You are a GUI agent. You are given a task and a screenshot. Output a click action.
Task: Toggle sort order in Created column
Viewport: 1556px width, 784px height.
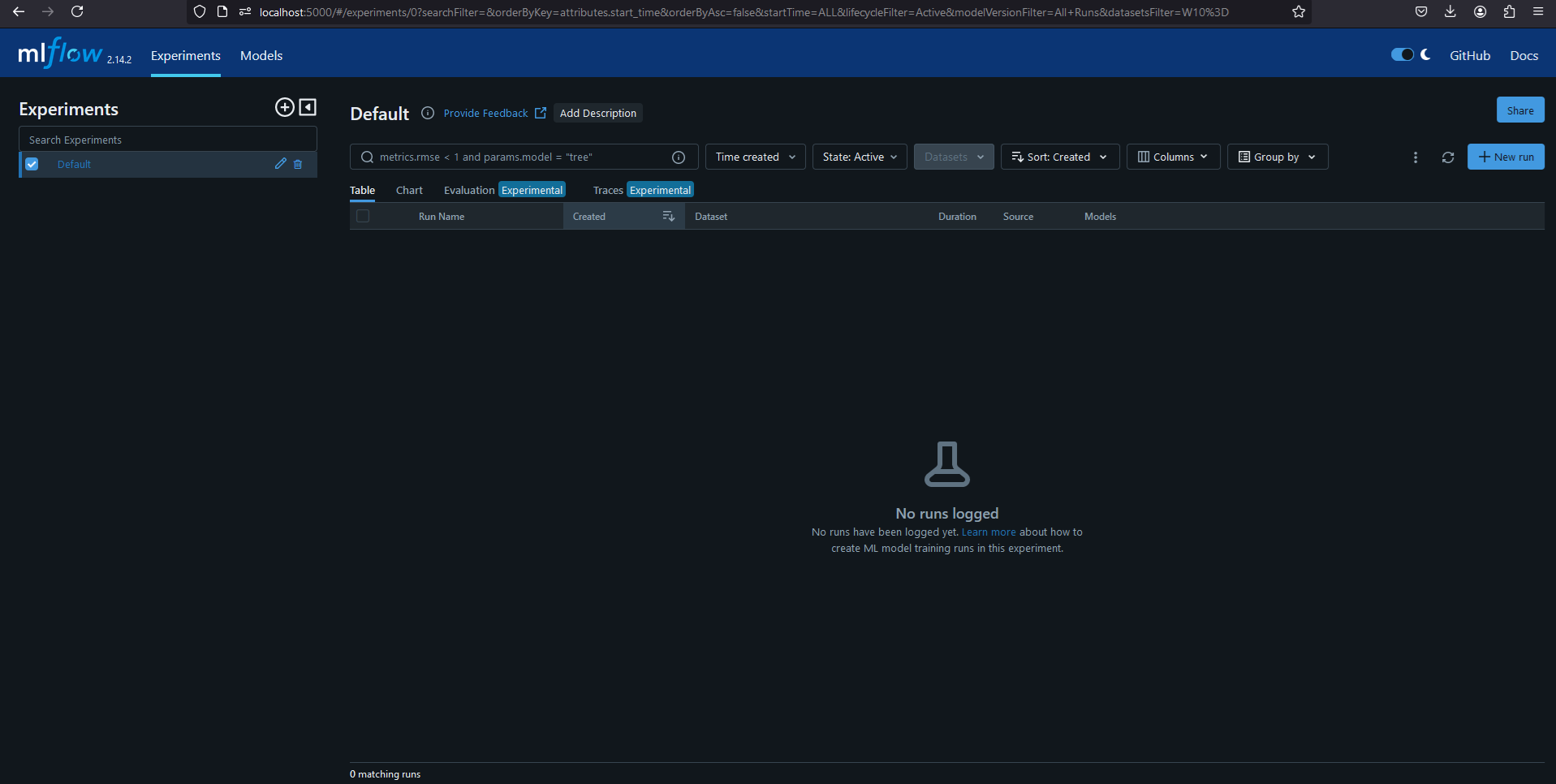tap(669, 216)
